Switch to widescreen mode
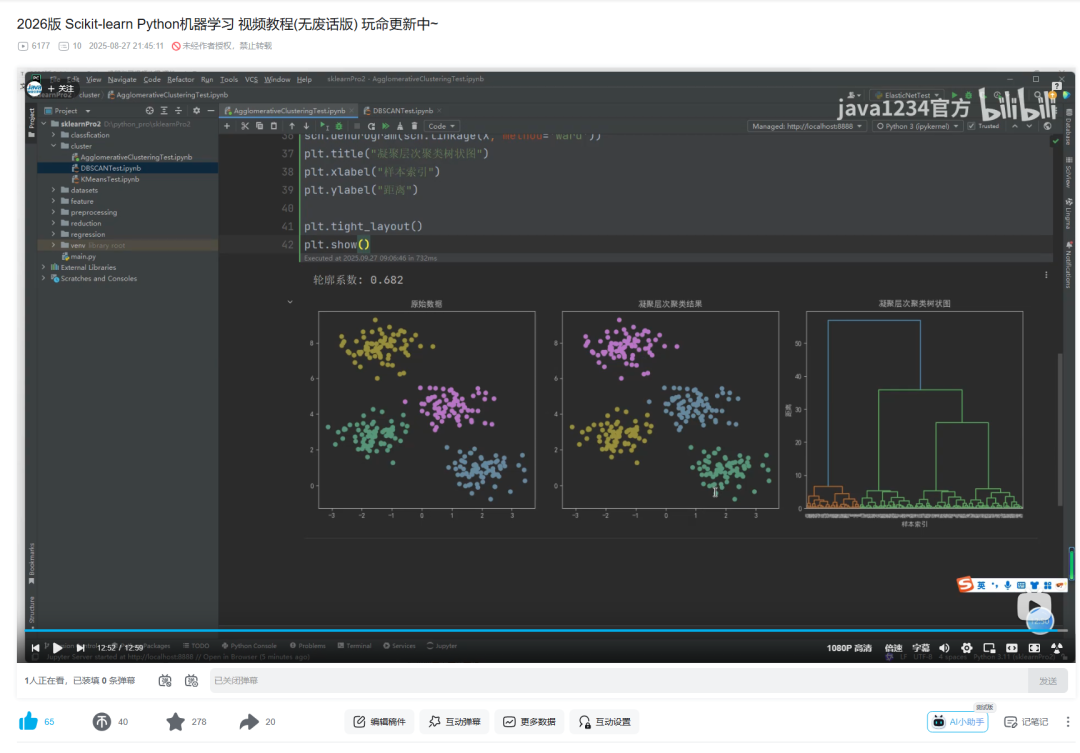1080x753 pixels. tap(1012, 648)
